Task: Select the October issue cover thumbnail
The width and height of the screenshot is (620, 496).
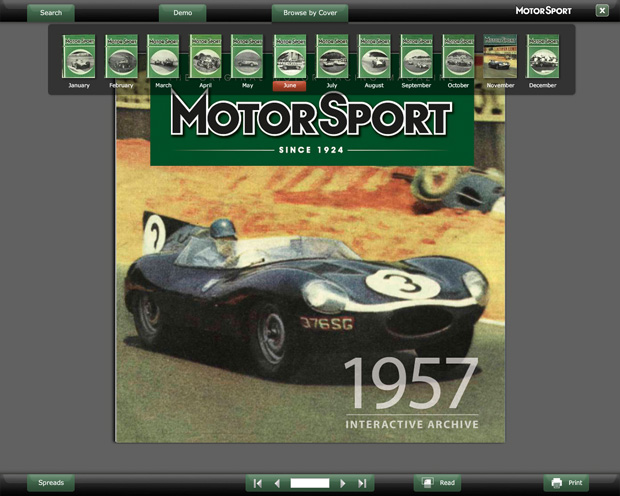Action: pos(458,56)
